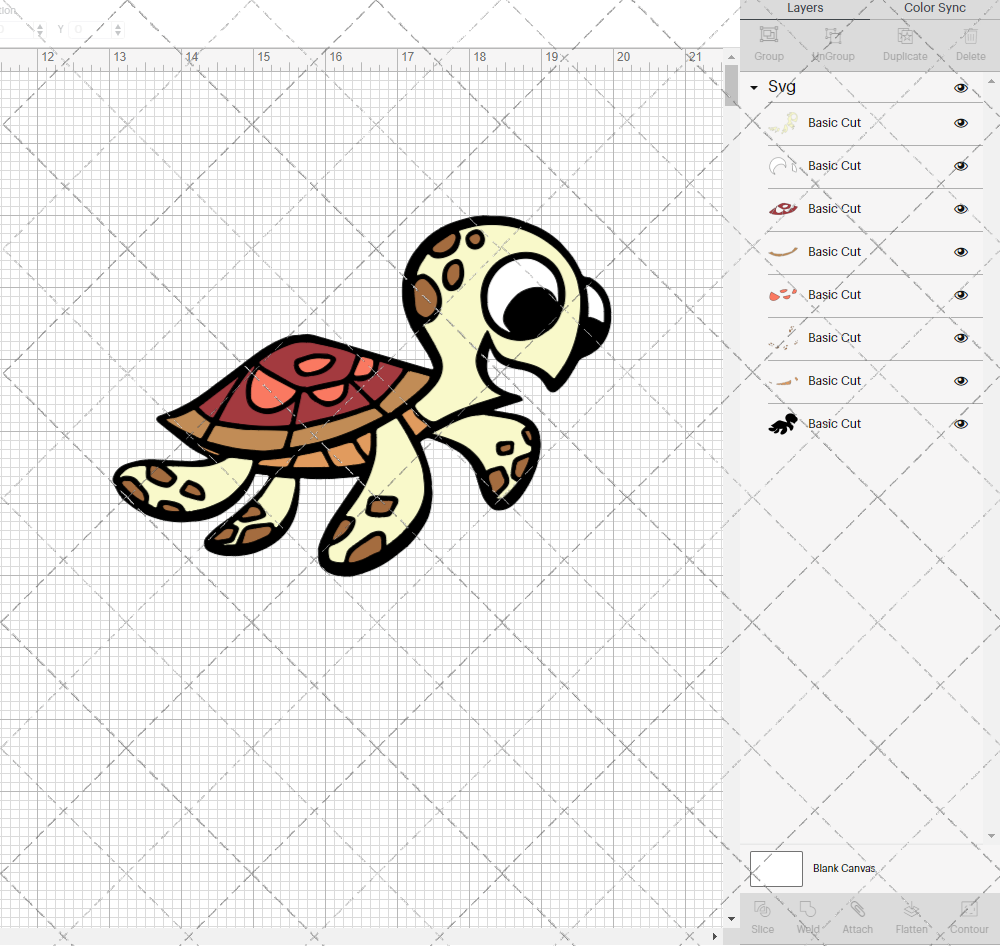1000x946 pixels.
Task: Collapse the Svg group arrow
Action: [754, 87]
